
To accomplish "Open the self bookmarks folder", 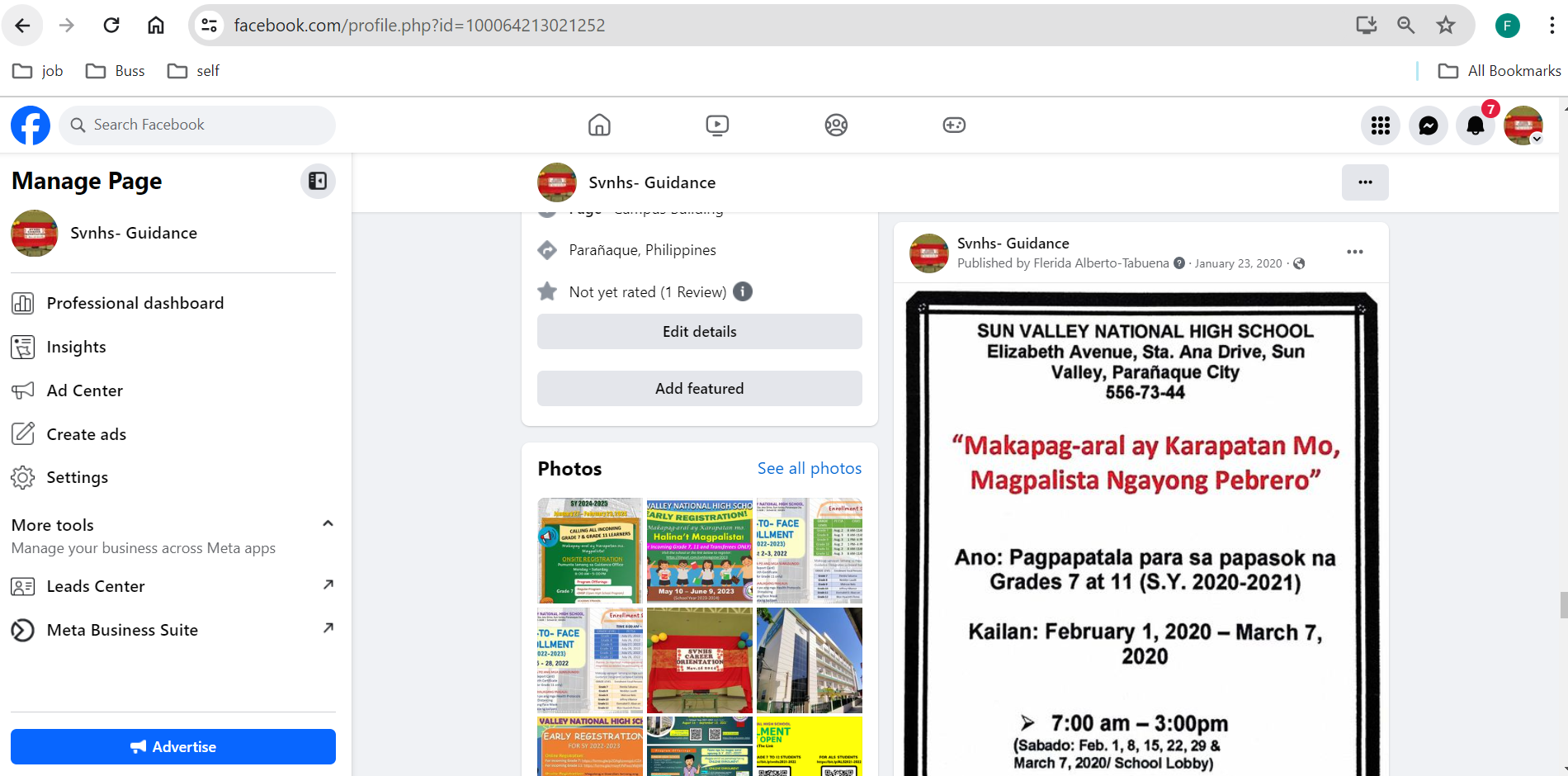I will [x=193, y=71].
